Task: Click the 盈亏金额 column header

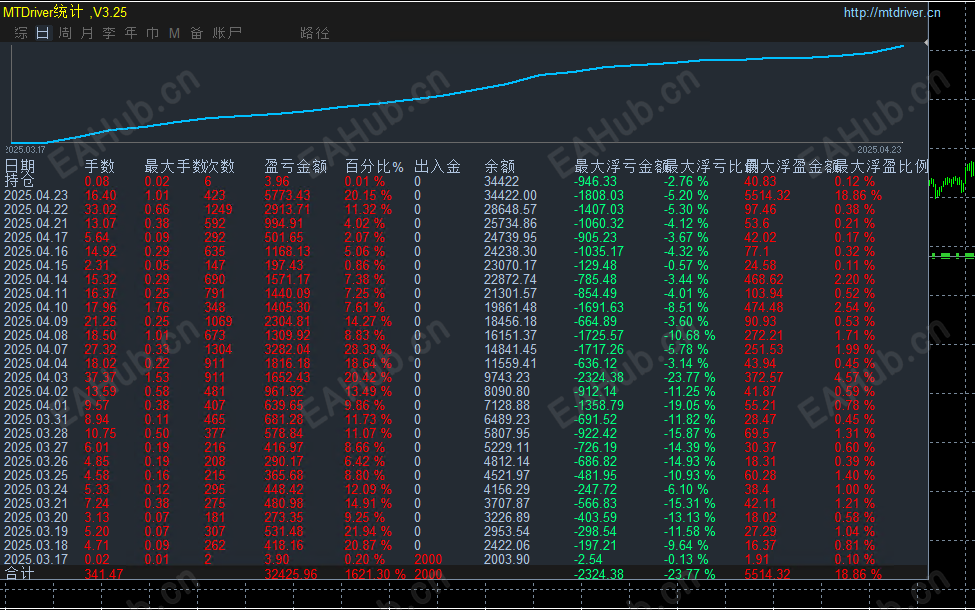Action: click(x=295, y=166)
